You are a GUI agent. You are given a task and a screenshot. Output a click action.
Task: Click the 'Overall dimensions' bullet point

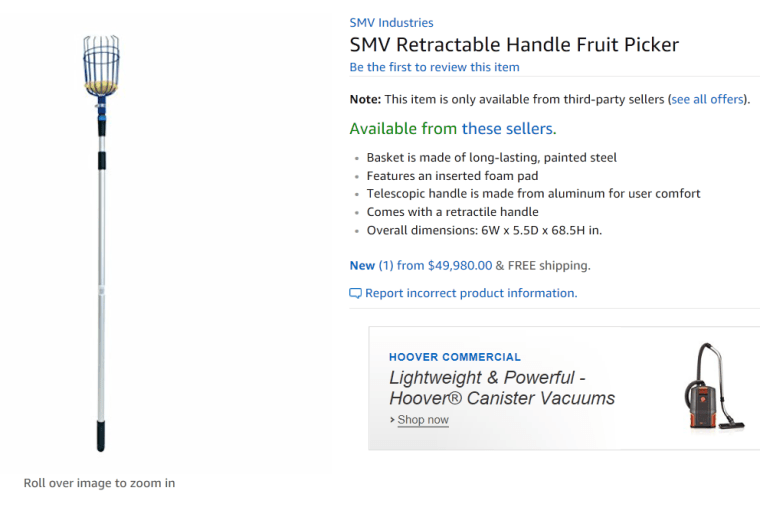pos(484,230)
